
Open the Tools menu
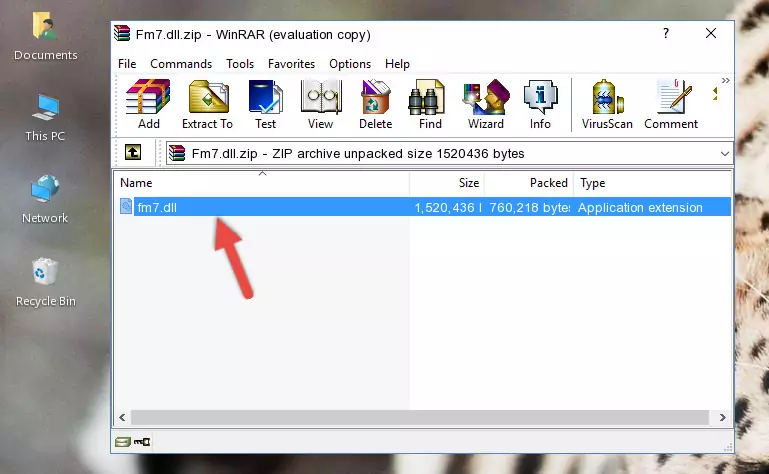pyautogui.click(x=240, y=64)
